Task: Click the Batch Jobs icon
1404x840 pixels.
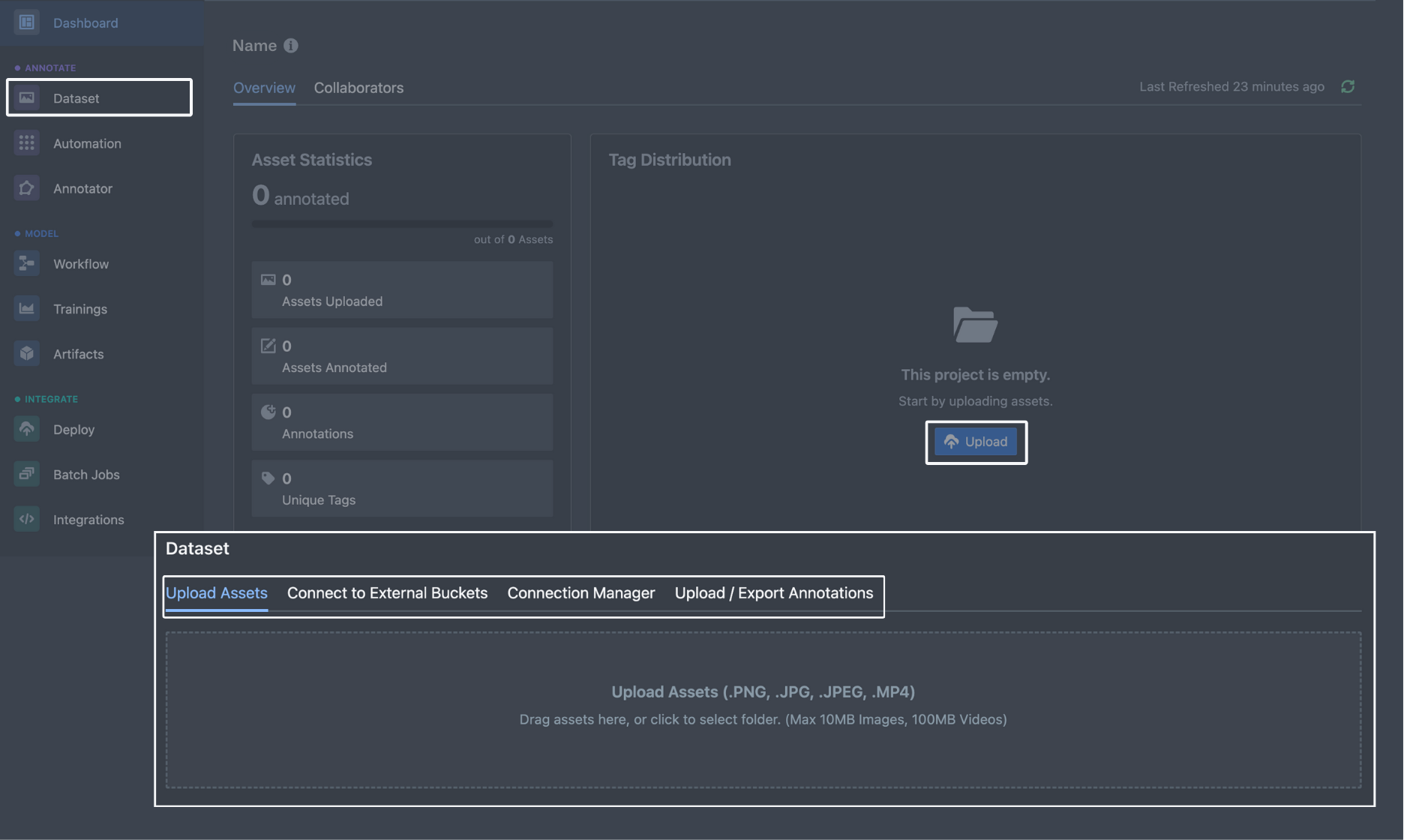Action: point(27,474)
